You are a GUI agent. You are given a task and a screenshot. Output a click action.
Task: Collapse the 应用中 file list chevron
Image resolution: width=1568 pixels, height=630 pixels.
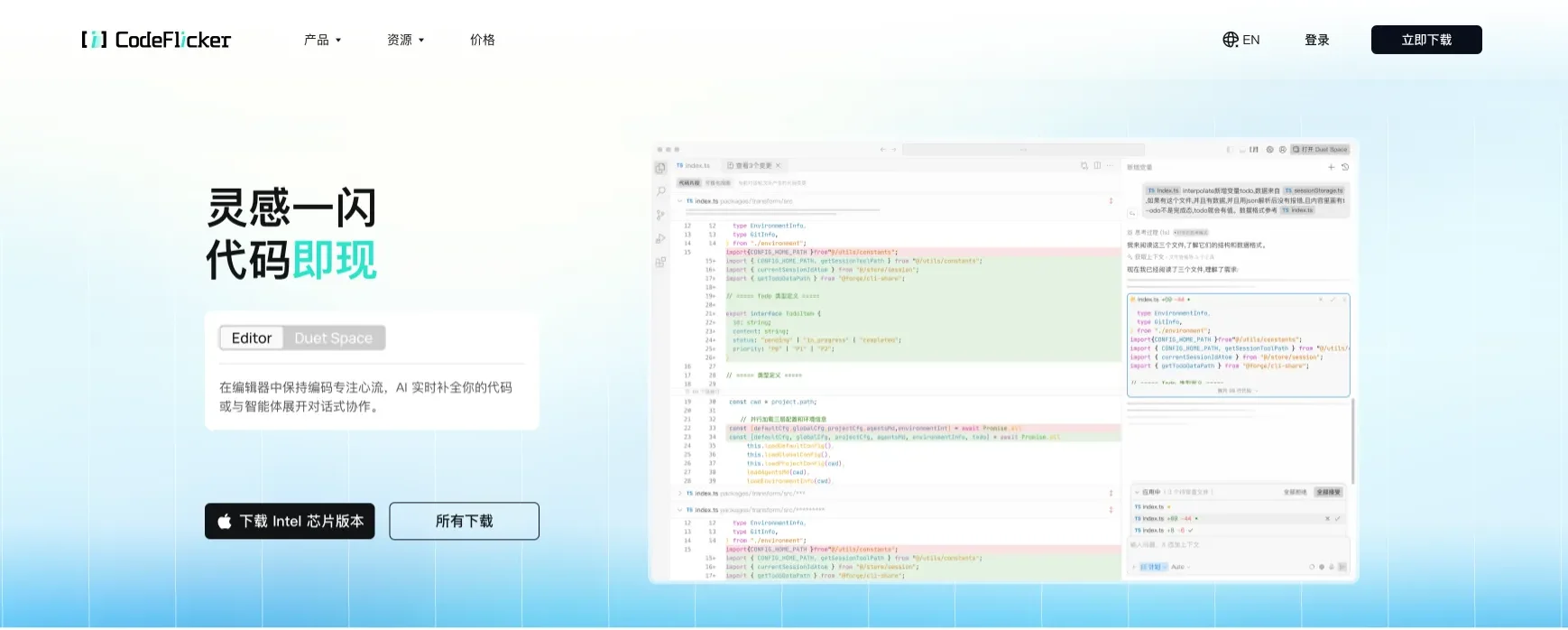[x=1137, y=492]
